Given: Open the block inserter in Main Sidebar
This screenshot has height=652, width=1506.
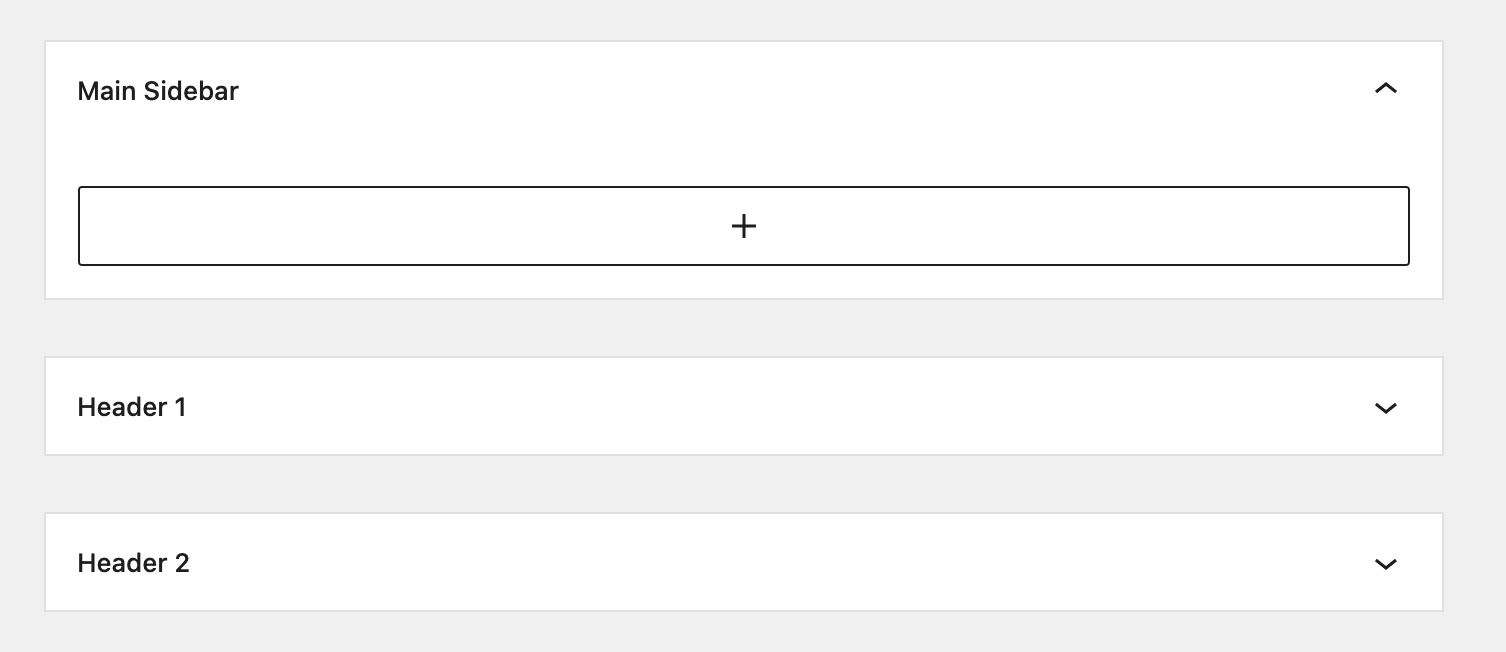Looking at the screenshot, I should [744, 226].
